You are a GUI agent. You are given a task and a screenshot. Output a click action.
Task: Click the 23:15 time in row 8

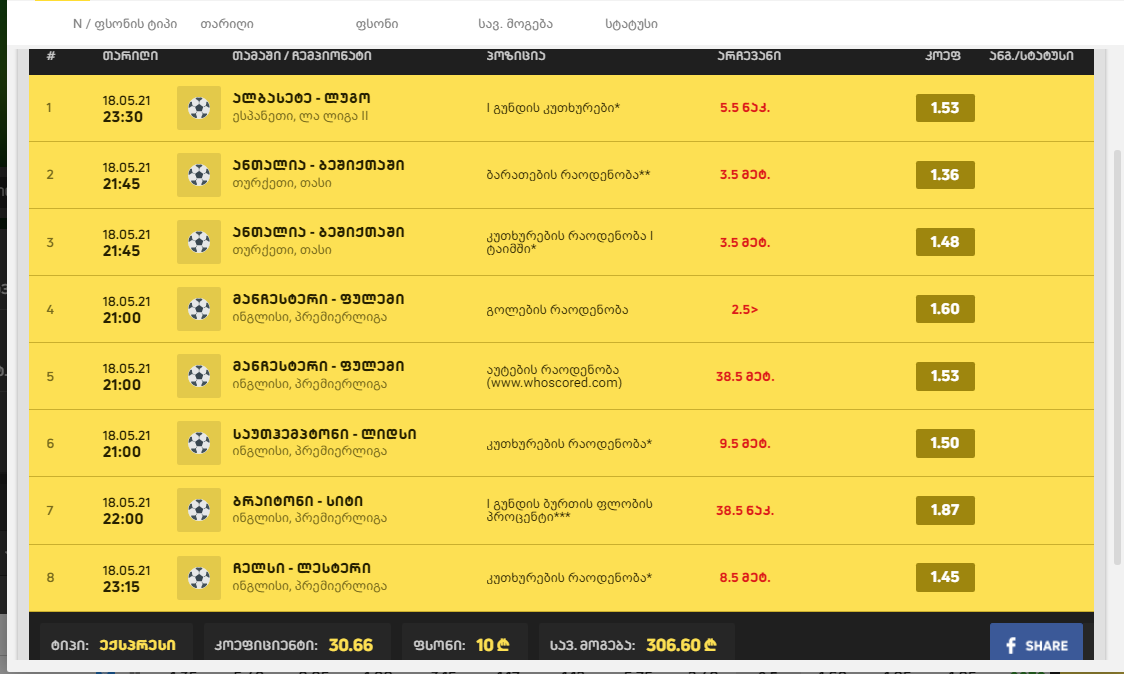point(121,587)
